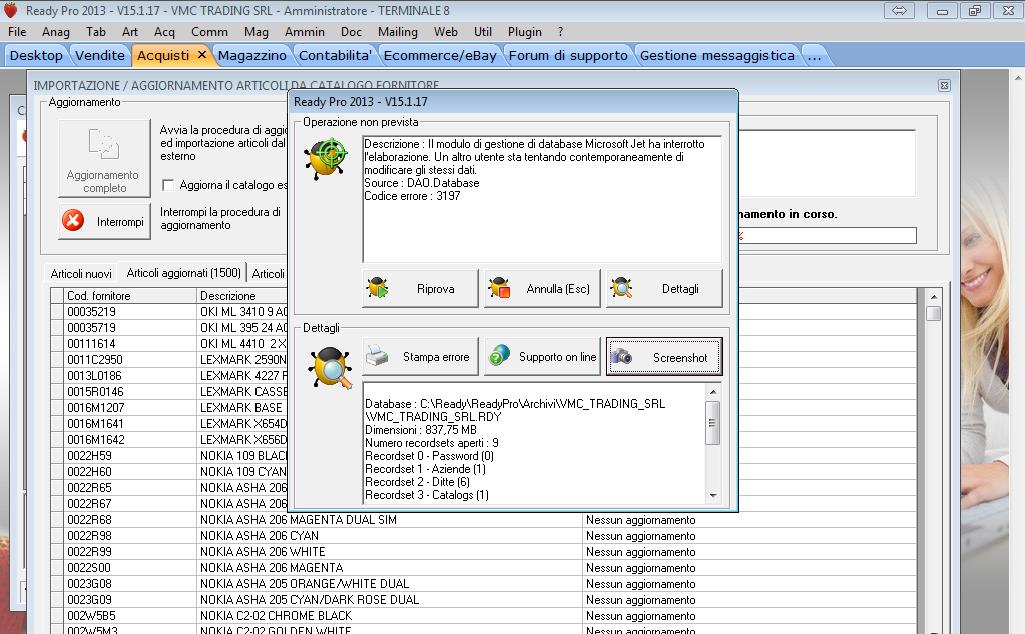Click the Cod. fornitore column header

click(129, 295)
